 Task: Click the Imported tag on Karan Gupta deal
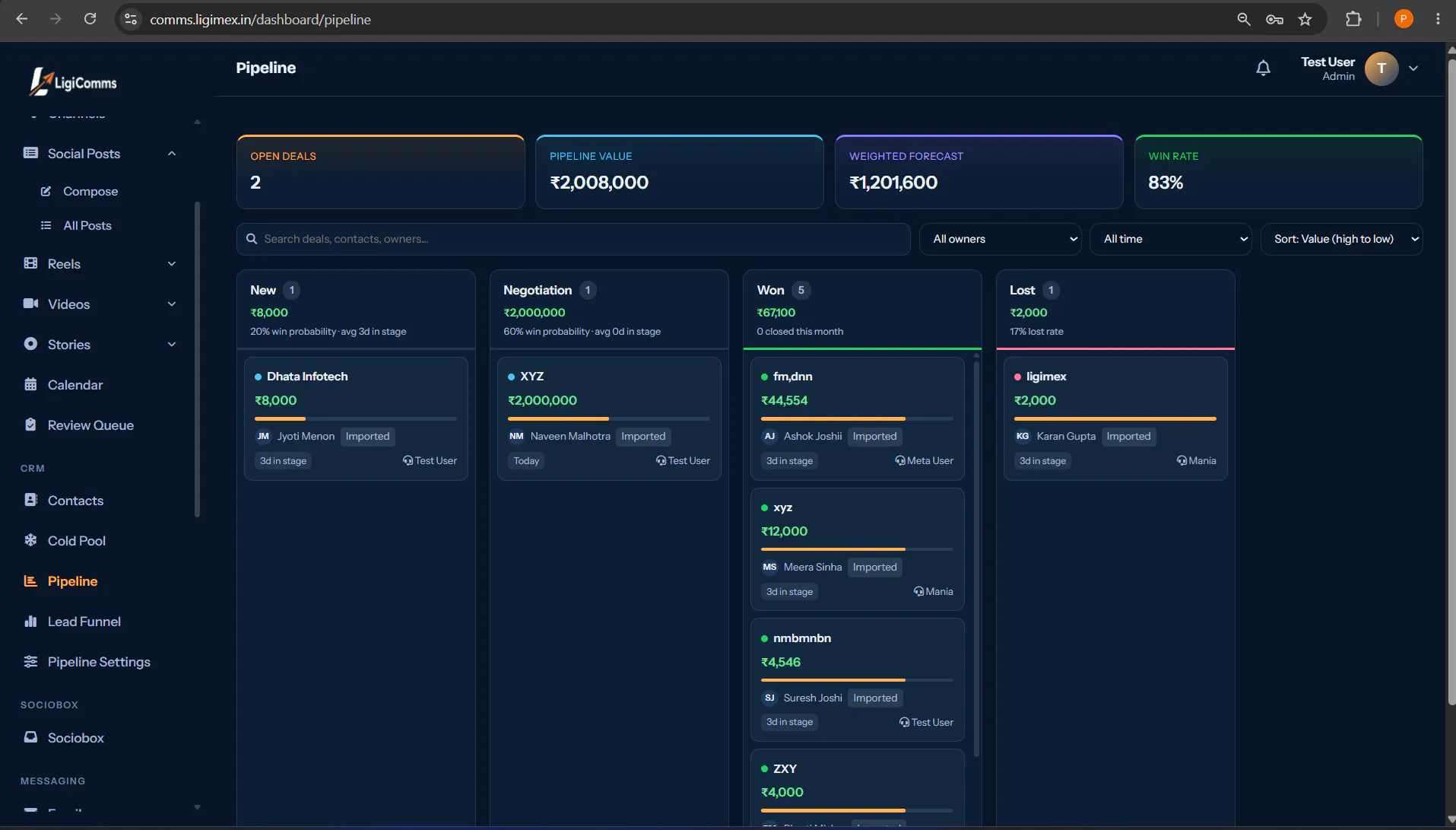[1128, 436]
